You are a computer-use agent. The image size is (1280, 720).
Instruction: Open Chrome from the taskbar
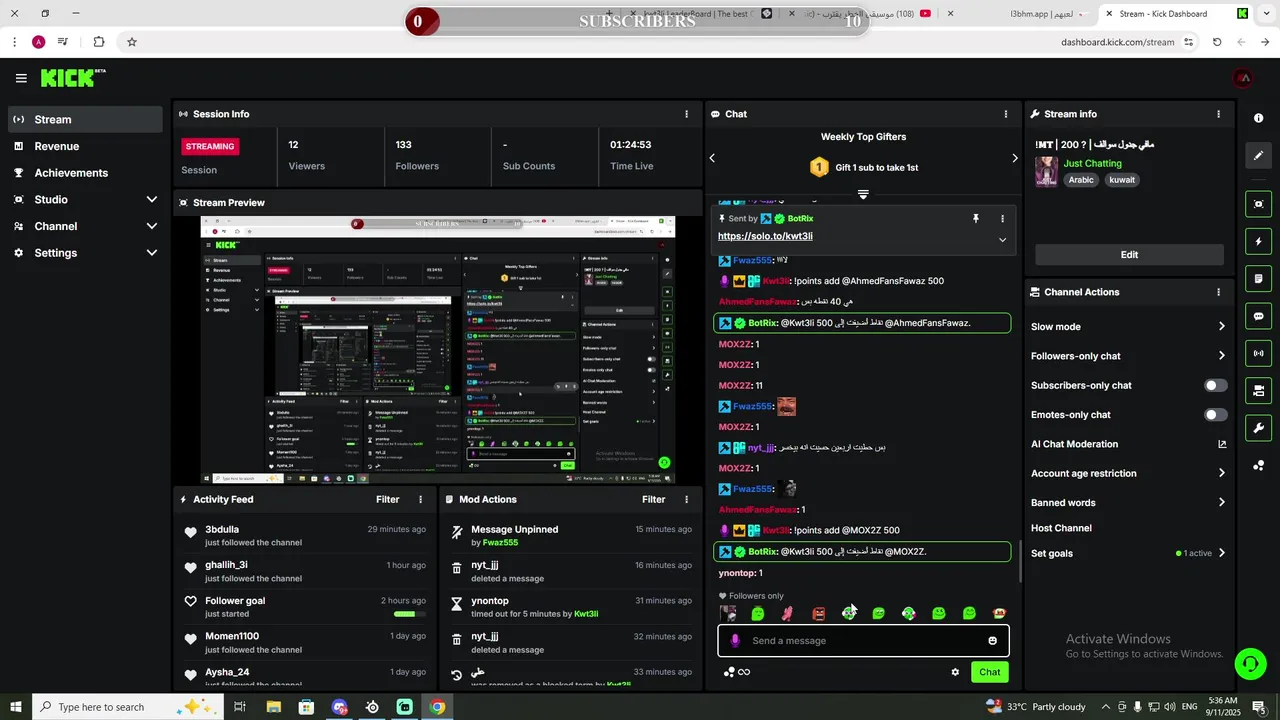[x=437, y=707]
